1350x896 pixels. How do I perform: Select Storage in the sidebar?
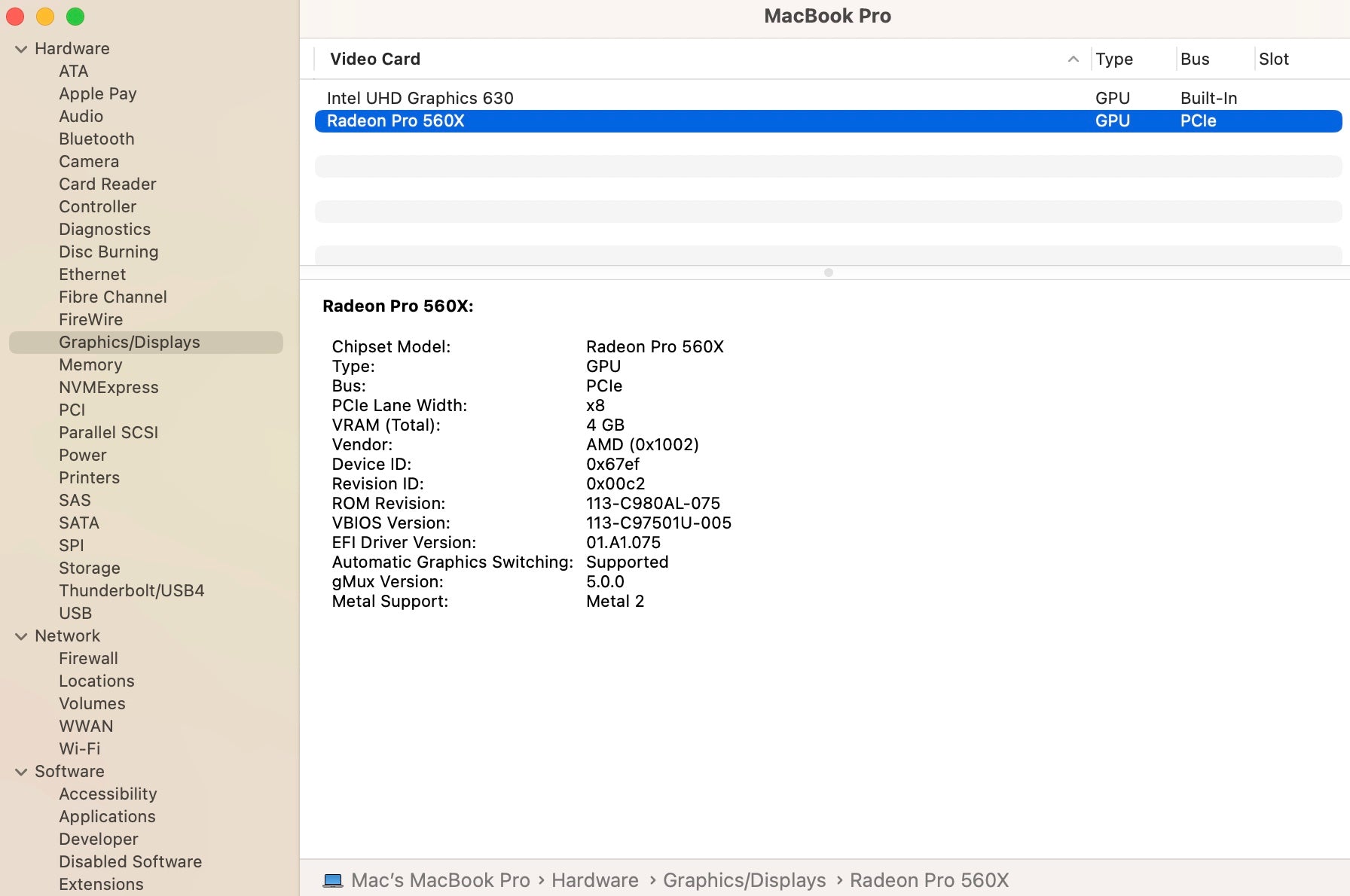pyautogui.click(x=89, y=568)
